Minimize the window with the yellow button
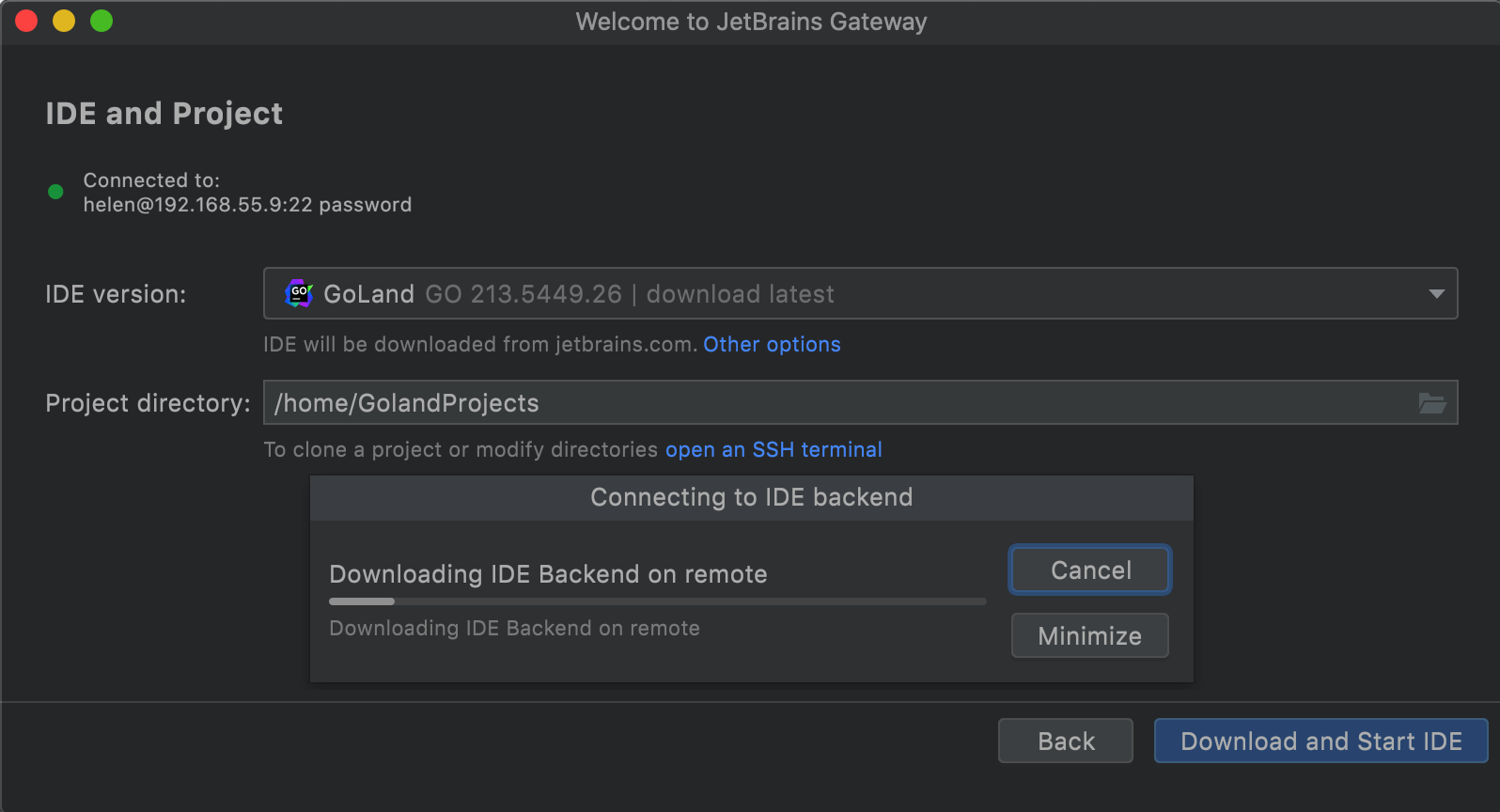Viewport: 1500px width, 812px height. coord(64,21)
